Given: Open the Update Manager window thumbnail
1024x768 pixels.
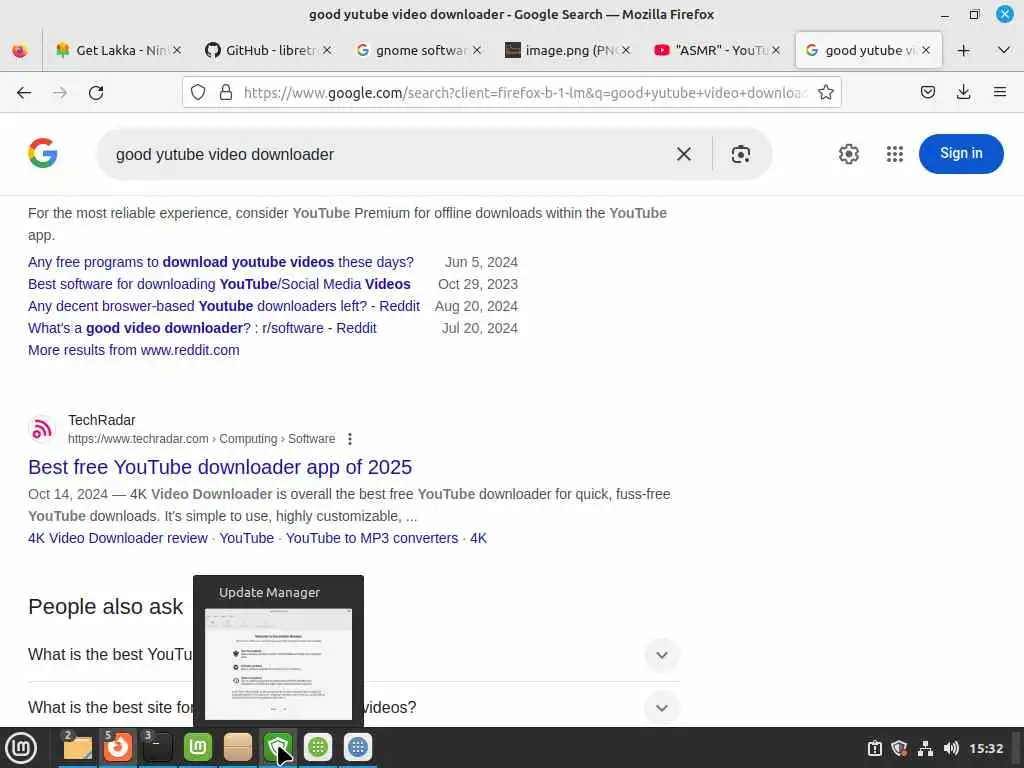Looking at the screenshot, I should pyautogui.click(x=278, y=664).
